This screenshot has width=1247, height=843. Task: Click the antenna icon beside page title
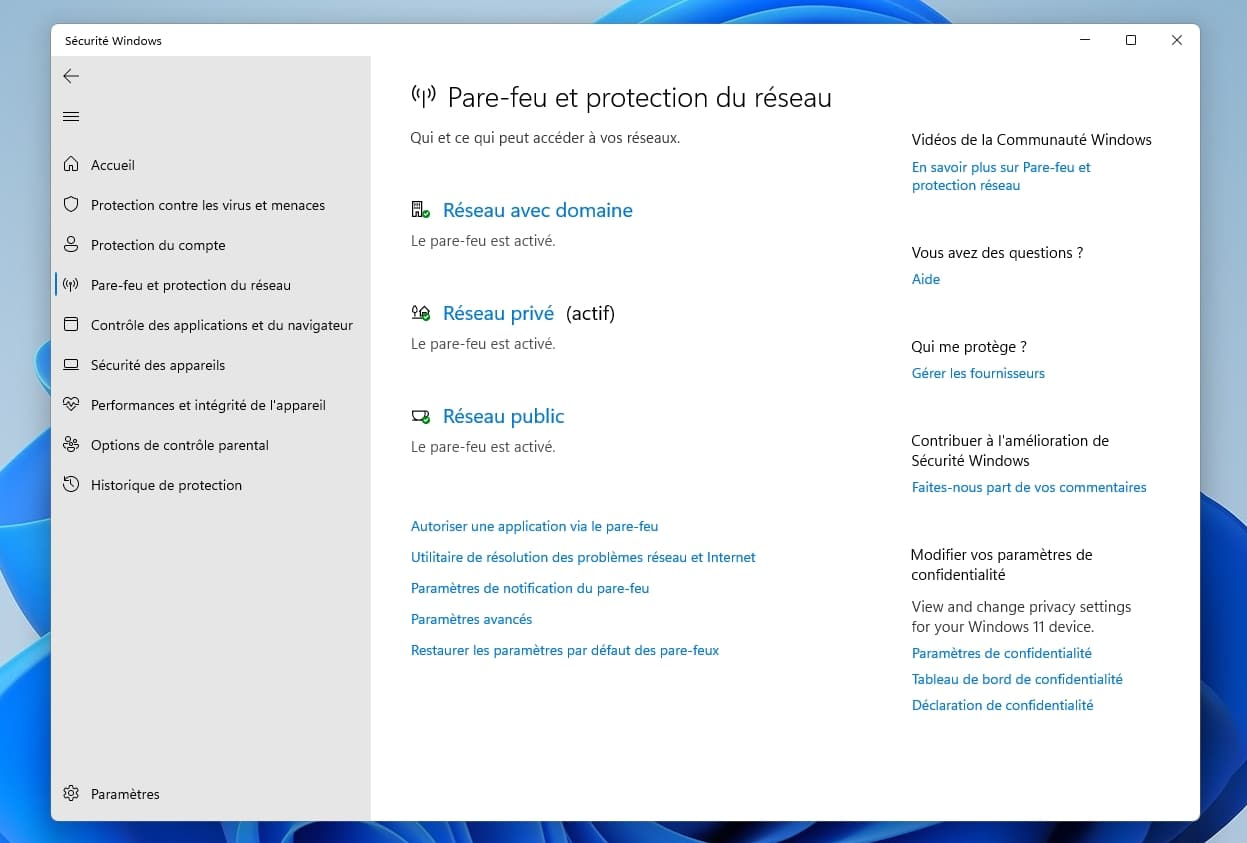(424, 97)
